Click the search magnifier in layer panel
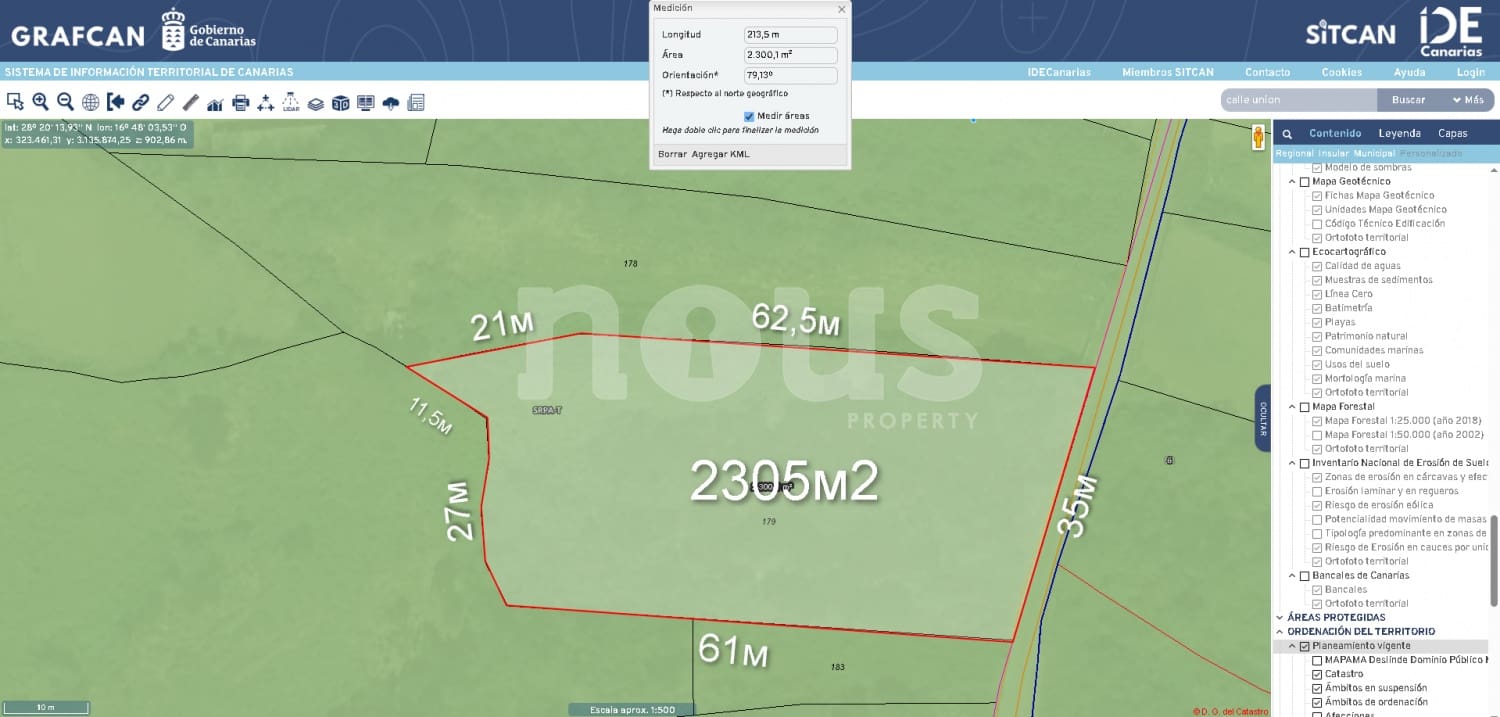This screenshot has height=717, width=1500. tap(1287, 133)
